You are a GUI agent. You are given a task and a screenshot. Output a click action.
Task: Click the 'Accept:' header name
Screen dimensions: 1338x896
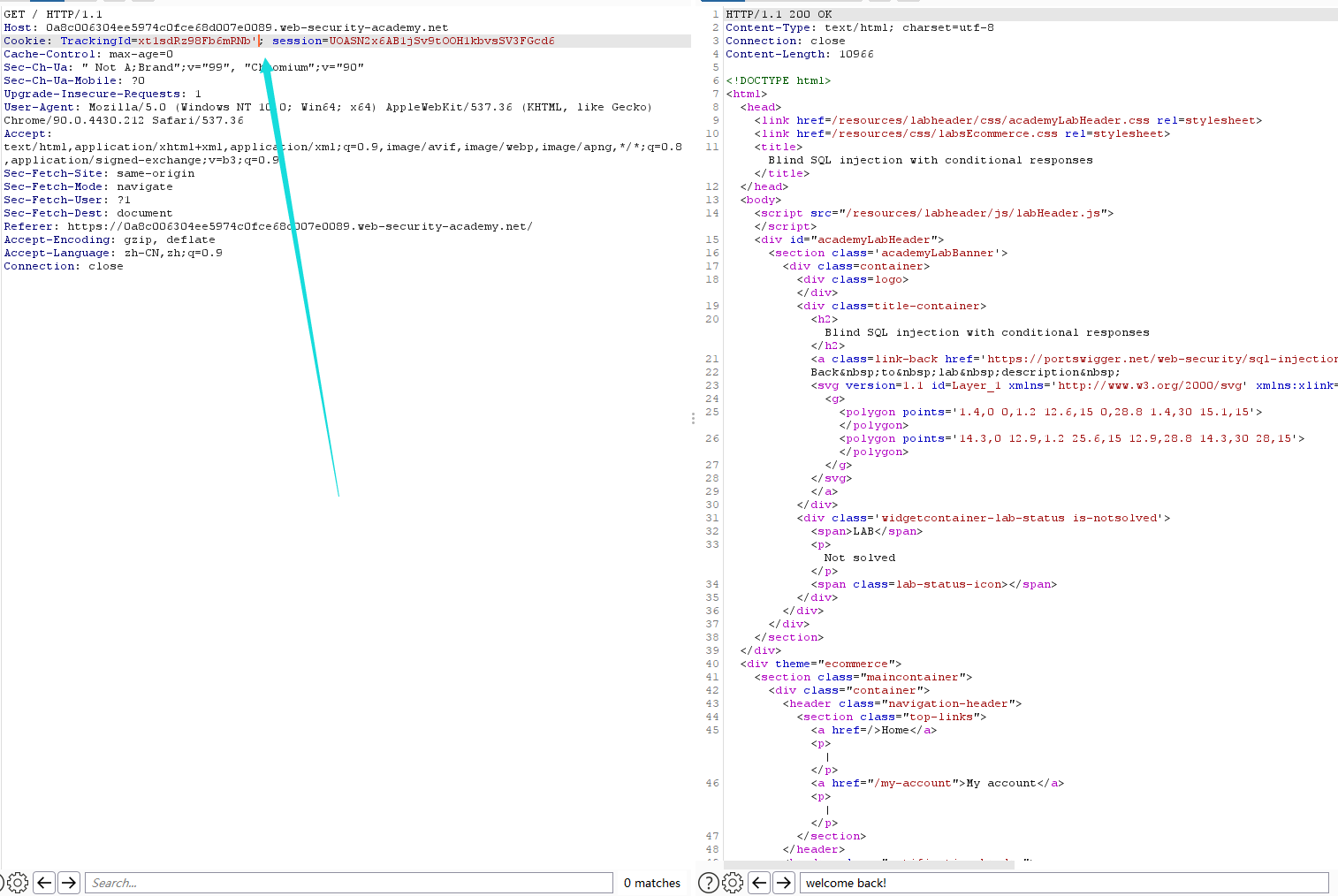pos(28,133)
